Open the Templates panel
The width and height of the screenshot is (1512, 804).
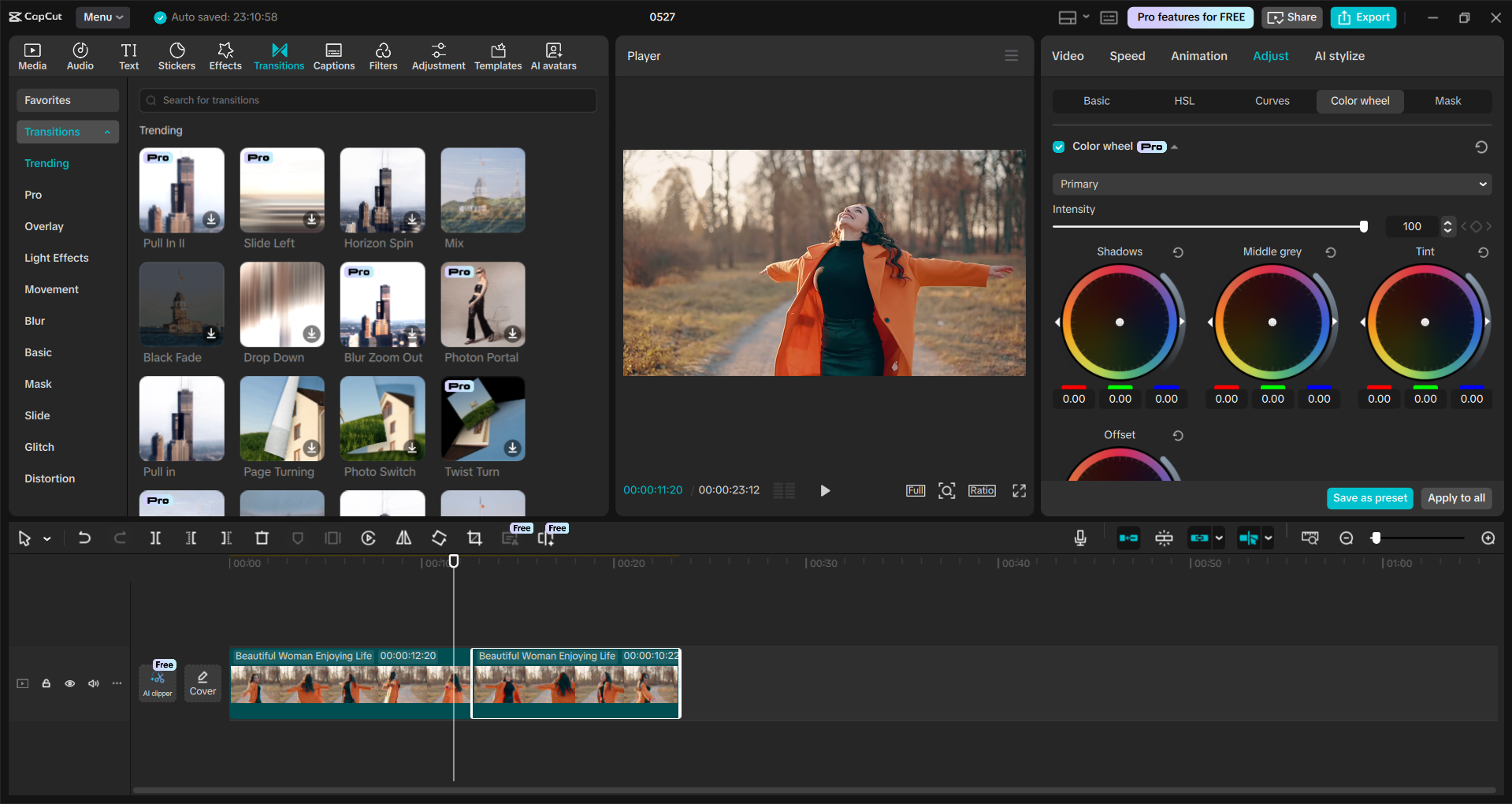[x=498, y=55]
